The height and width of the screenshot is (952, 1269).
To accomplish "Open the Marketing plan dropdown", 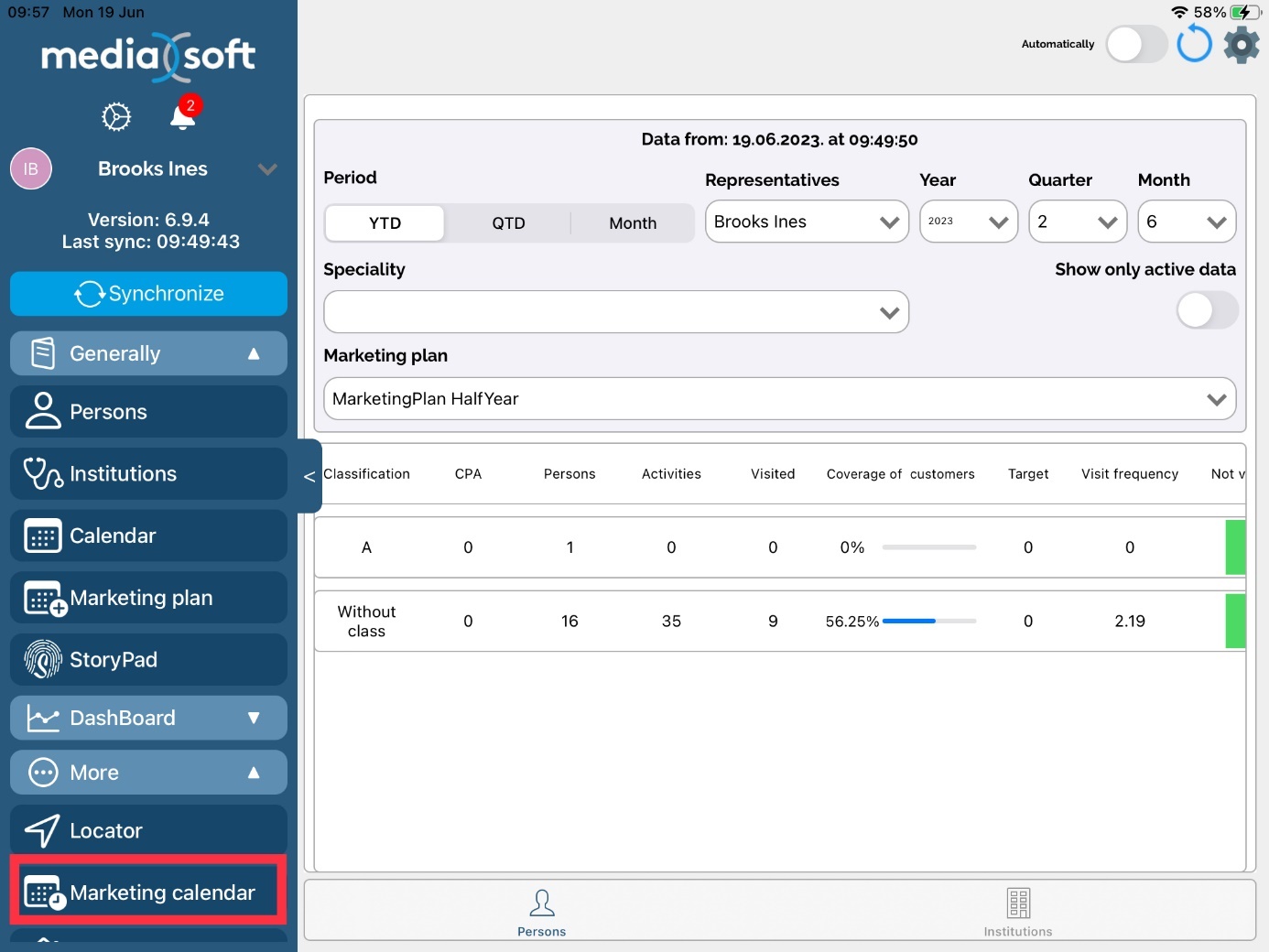I will [x=779, y=399].
